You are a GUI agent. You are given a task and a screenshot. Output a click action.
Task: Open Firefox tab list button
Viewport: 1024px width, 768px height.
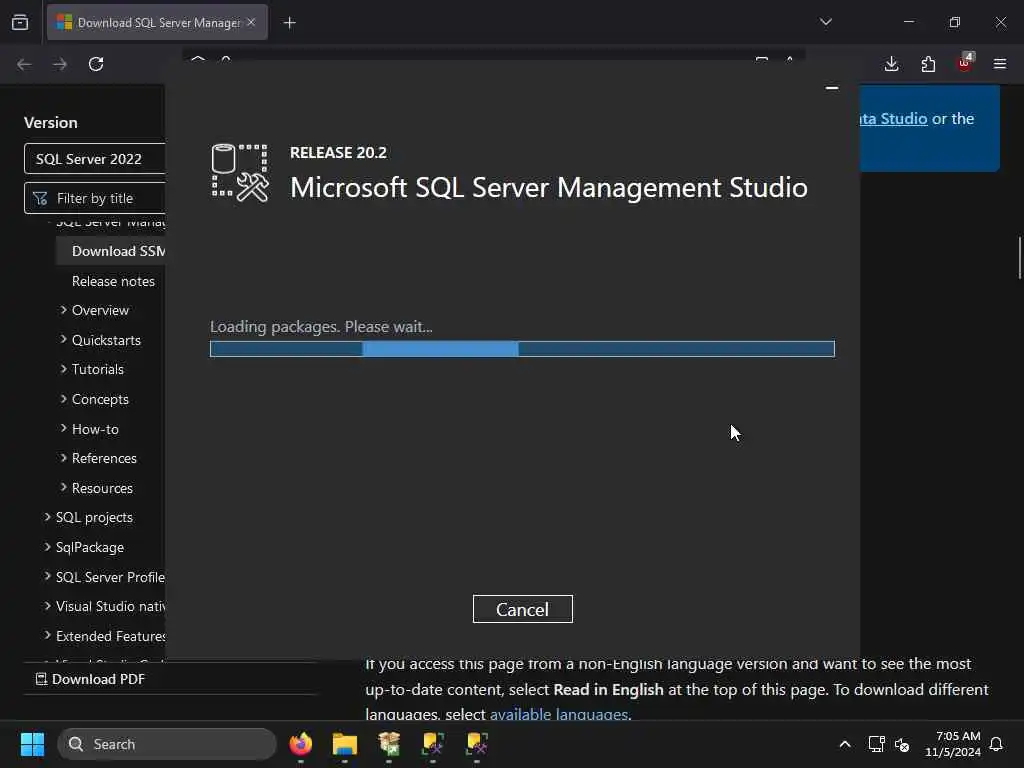20,23
